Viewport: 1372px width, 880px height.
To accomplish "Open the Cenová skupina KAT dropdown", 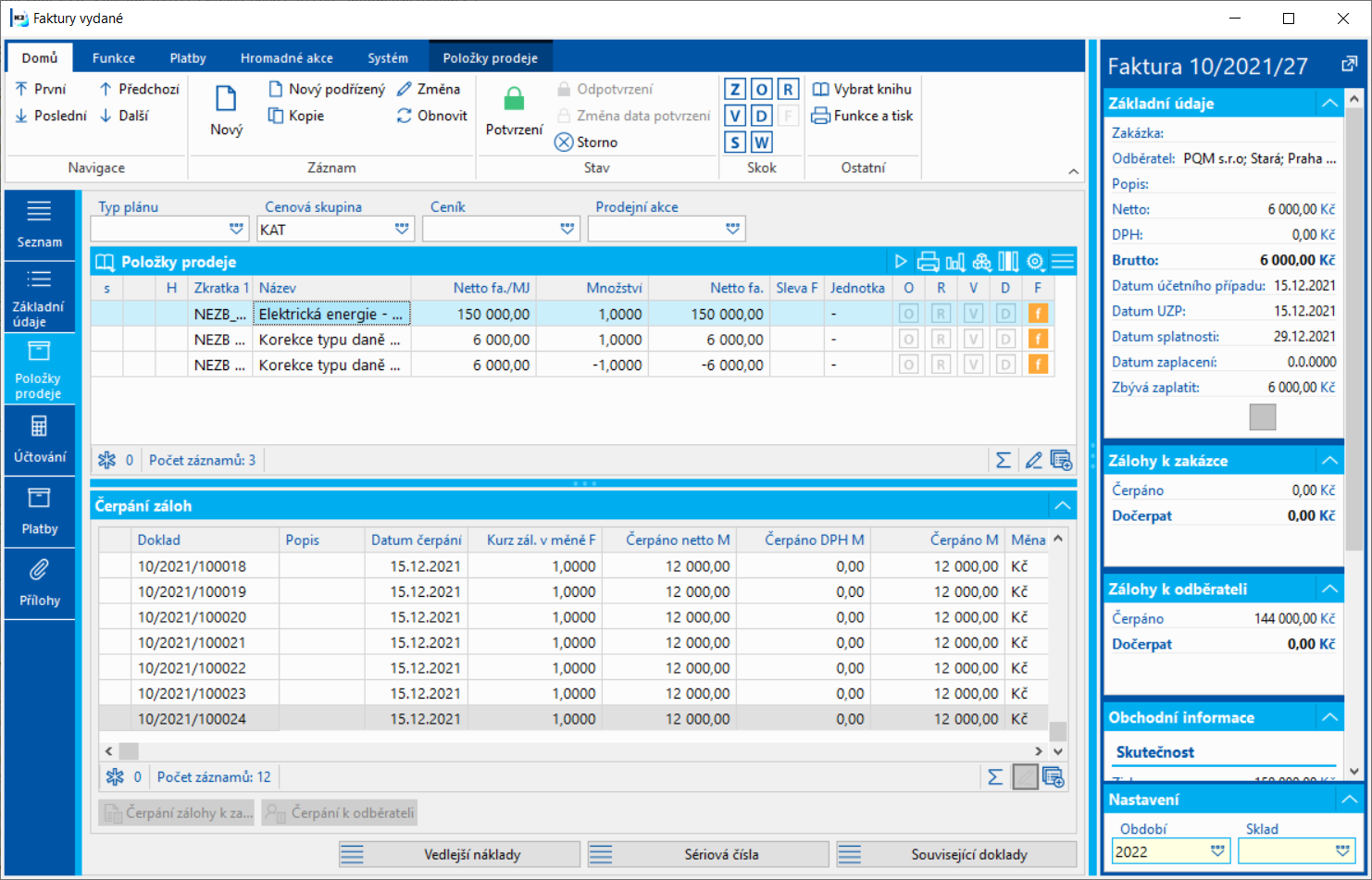I will 402,229.
